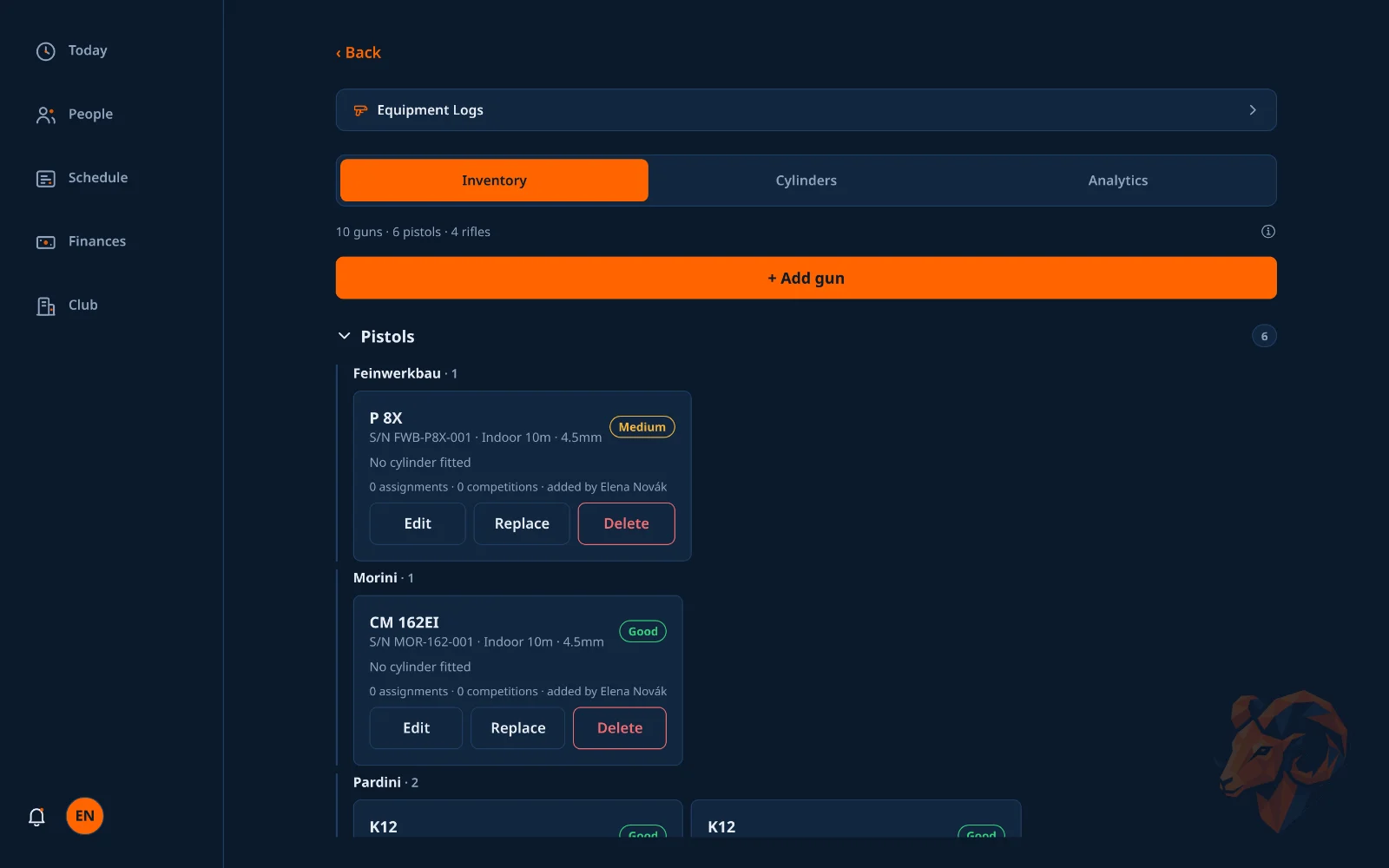The width and height of the screenshot is (1389, 868).
Task: Click the Add gun button
Action: (806, 278)
